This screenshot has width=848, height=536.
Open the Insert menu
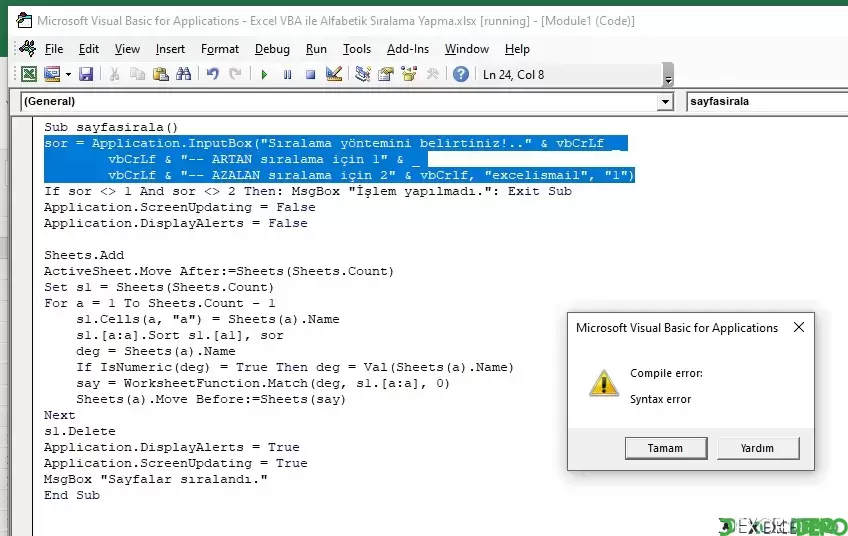pyautogui.click(x=170, y=49)
